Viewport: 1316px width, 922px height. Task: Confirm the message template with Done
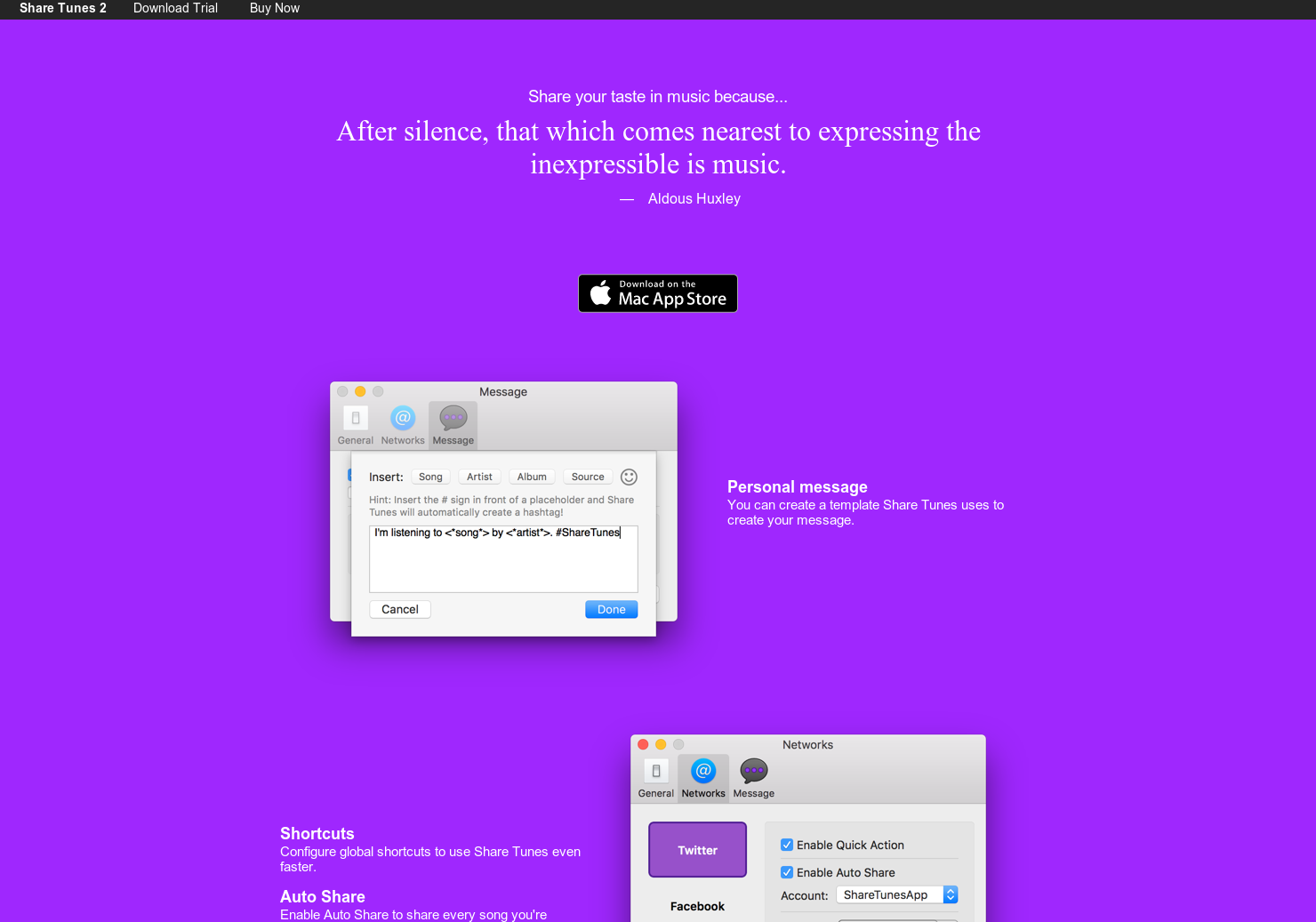point(611,609)
